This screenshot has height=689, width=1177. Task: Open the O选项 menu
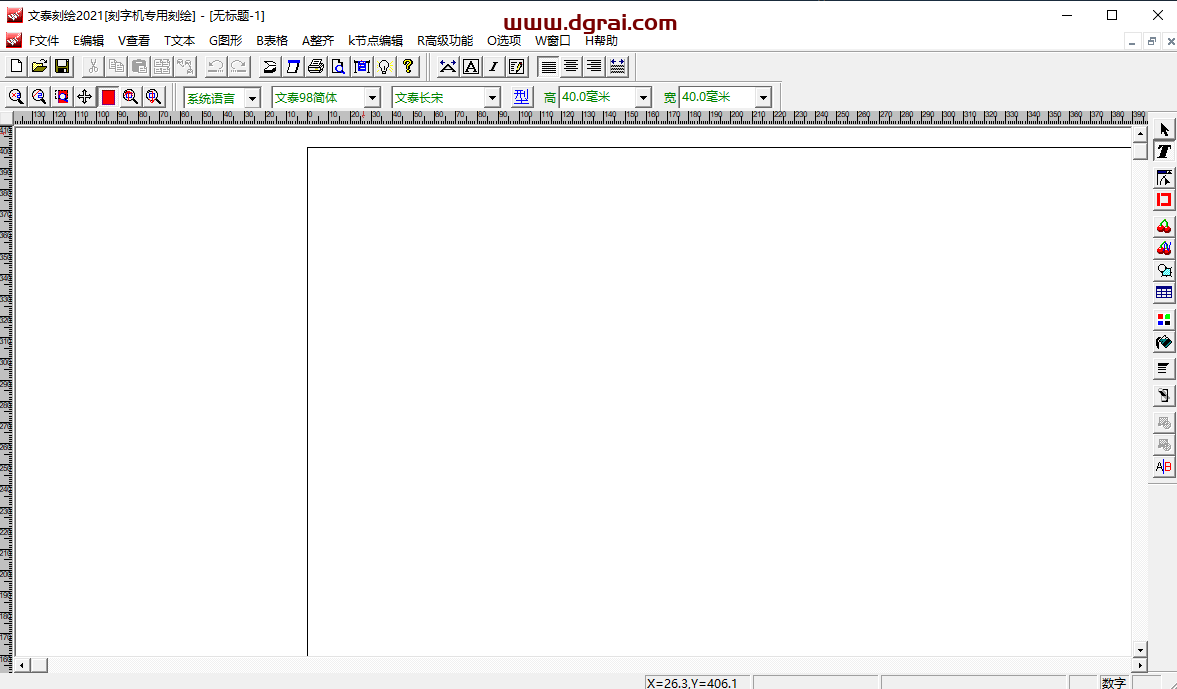(504, 41)
